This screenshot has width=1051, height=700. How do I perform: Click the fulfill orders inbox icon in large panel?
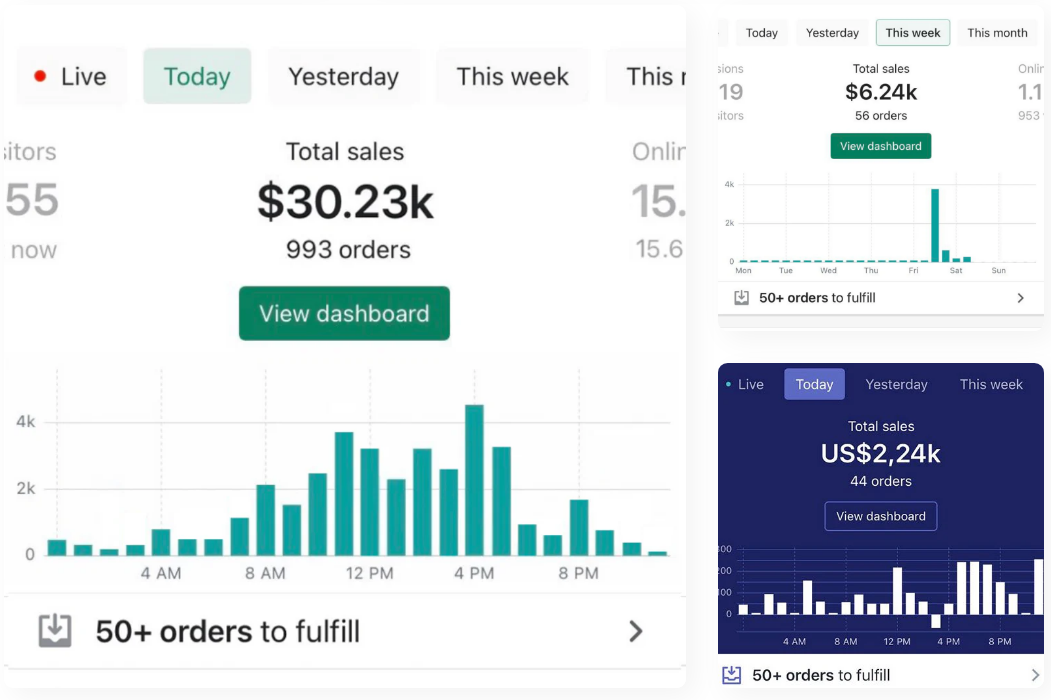[55, 631]
